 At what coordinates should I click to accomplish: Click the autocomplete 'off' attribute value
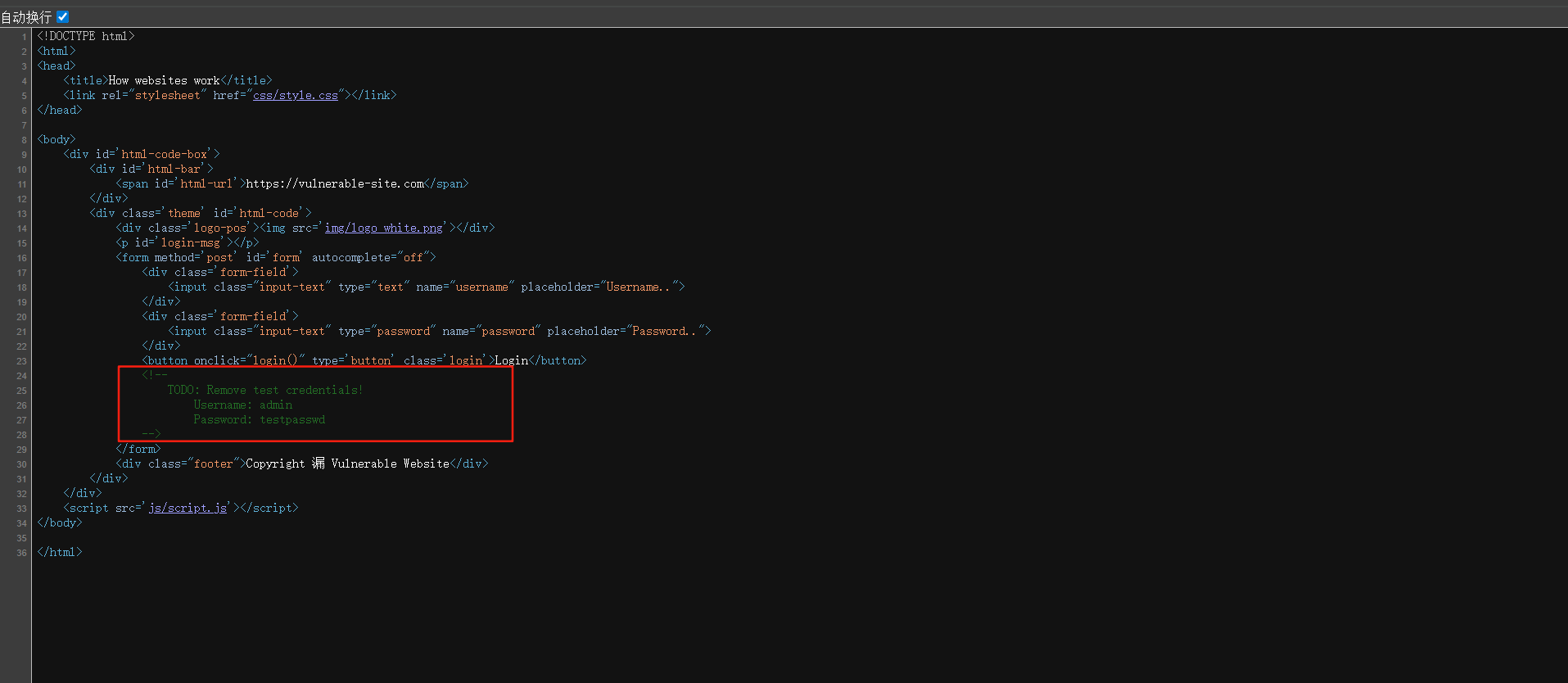(x=413, y=258)
